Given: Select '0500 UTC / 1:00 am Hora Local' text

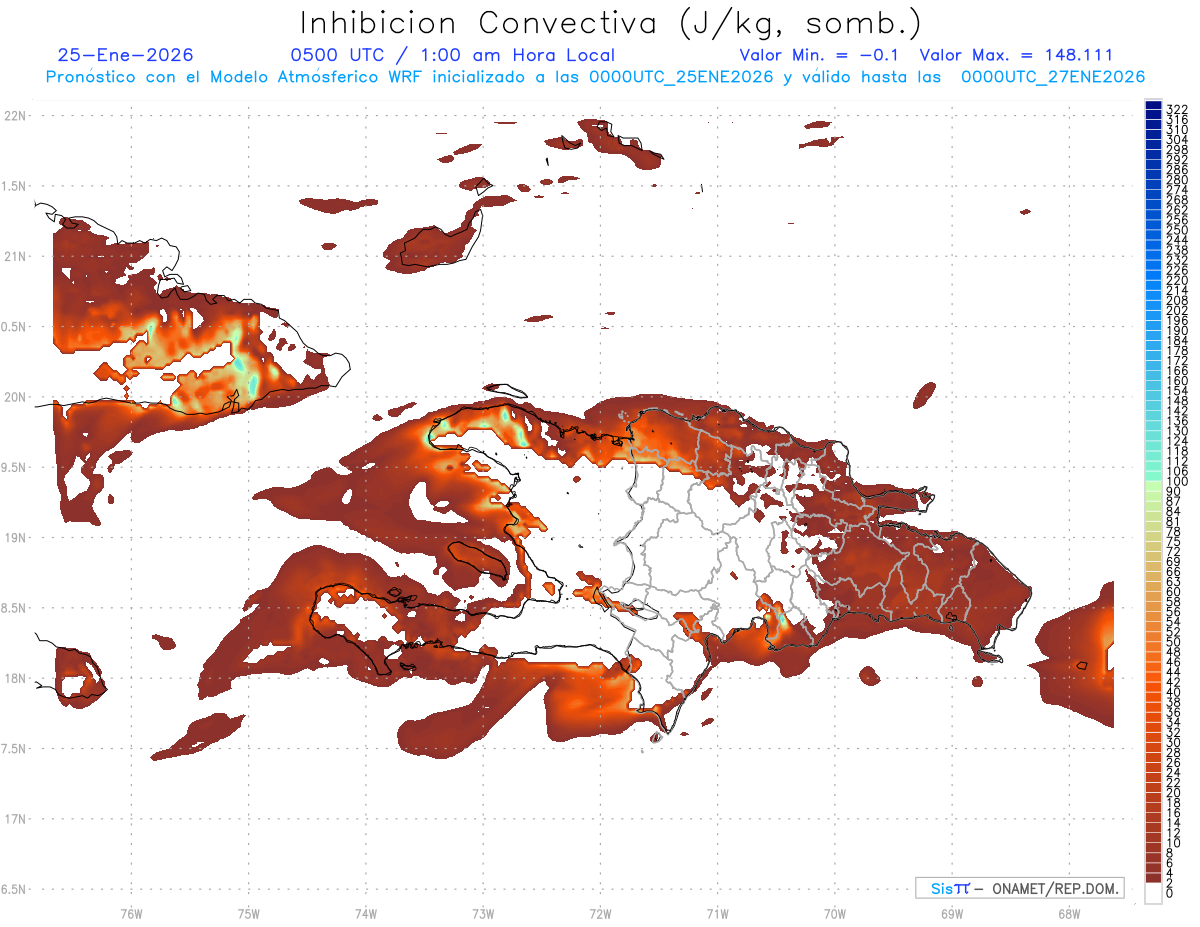Looking at the screenshot, I should 452,55.
